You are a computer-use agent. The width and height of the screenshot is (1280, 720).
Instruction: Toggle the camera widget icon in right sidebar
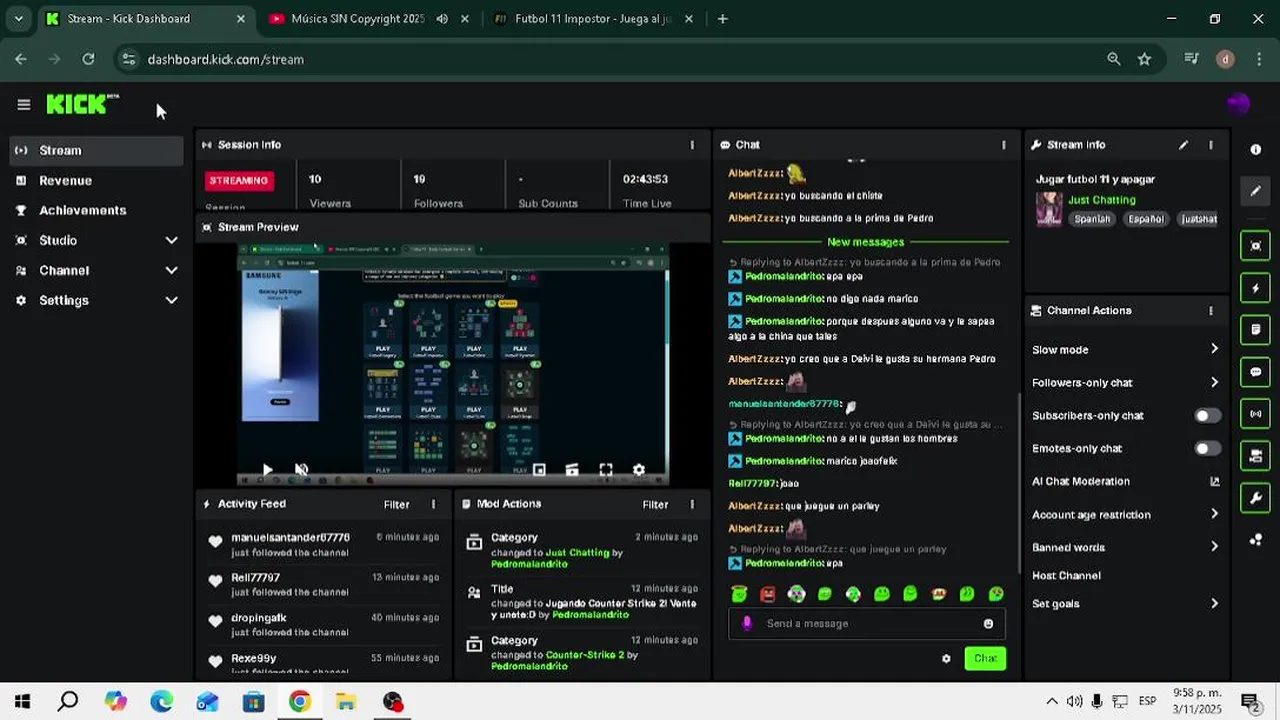click(1256, 456)
